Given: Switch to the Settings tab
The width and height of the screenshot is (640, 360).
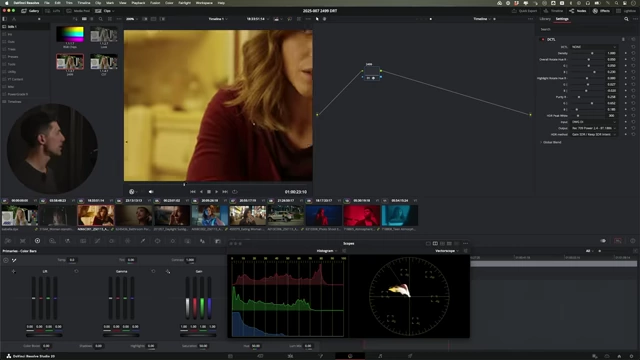Looking at the screenshot, I should click(562, 19).
